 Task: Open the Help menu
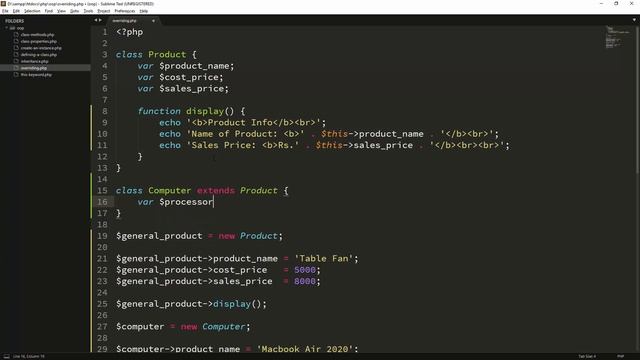pos(144,11)
